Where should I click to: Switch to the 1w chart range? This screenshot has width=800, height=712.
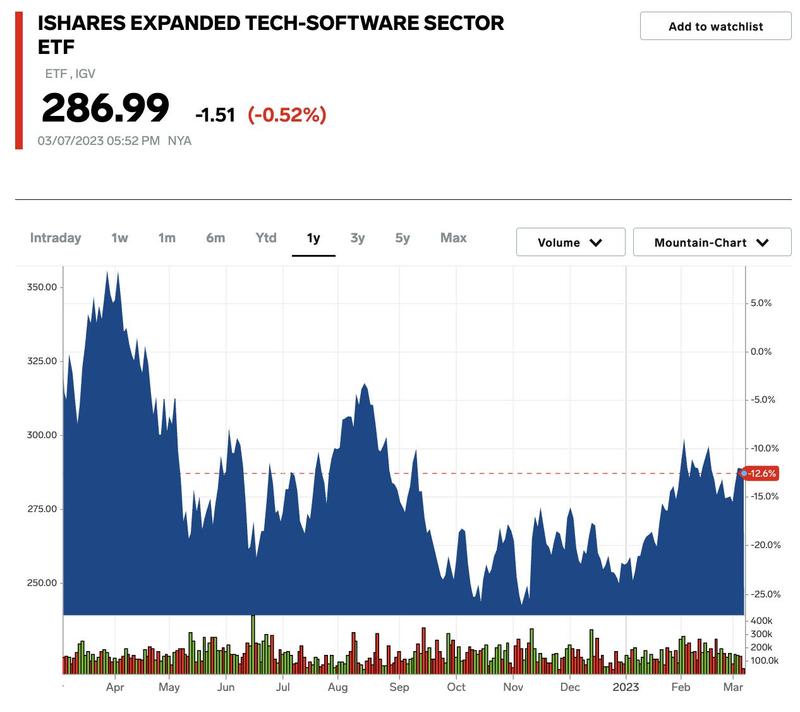tap(120, 238)
